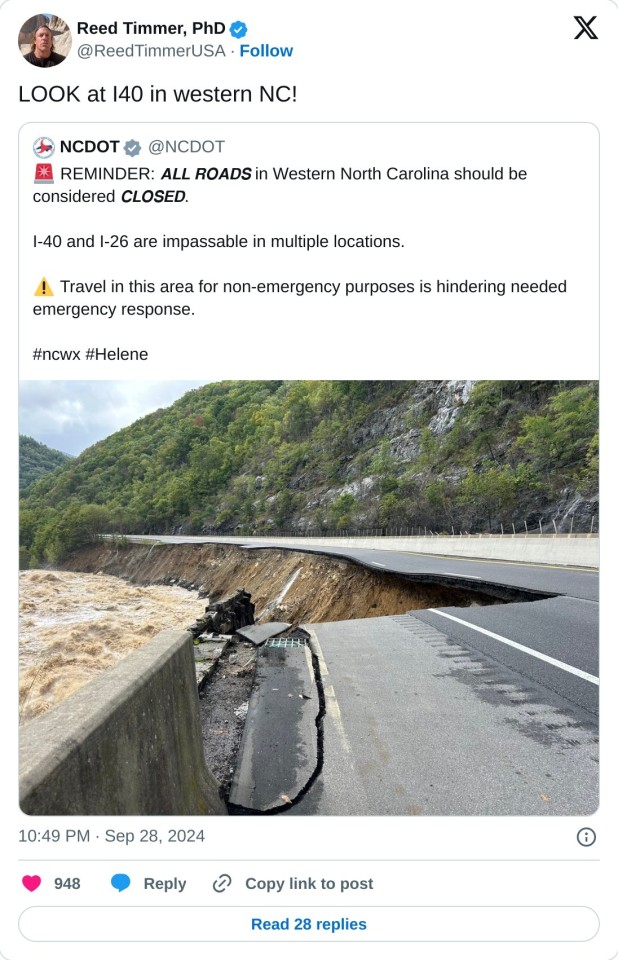
Task: Open Read 28 replies
Action: point(309,924)
